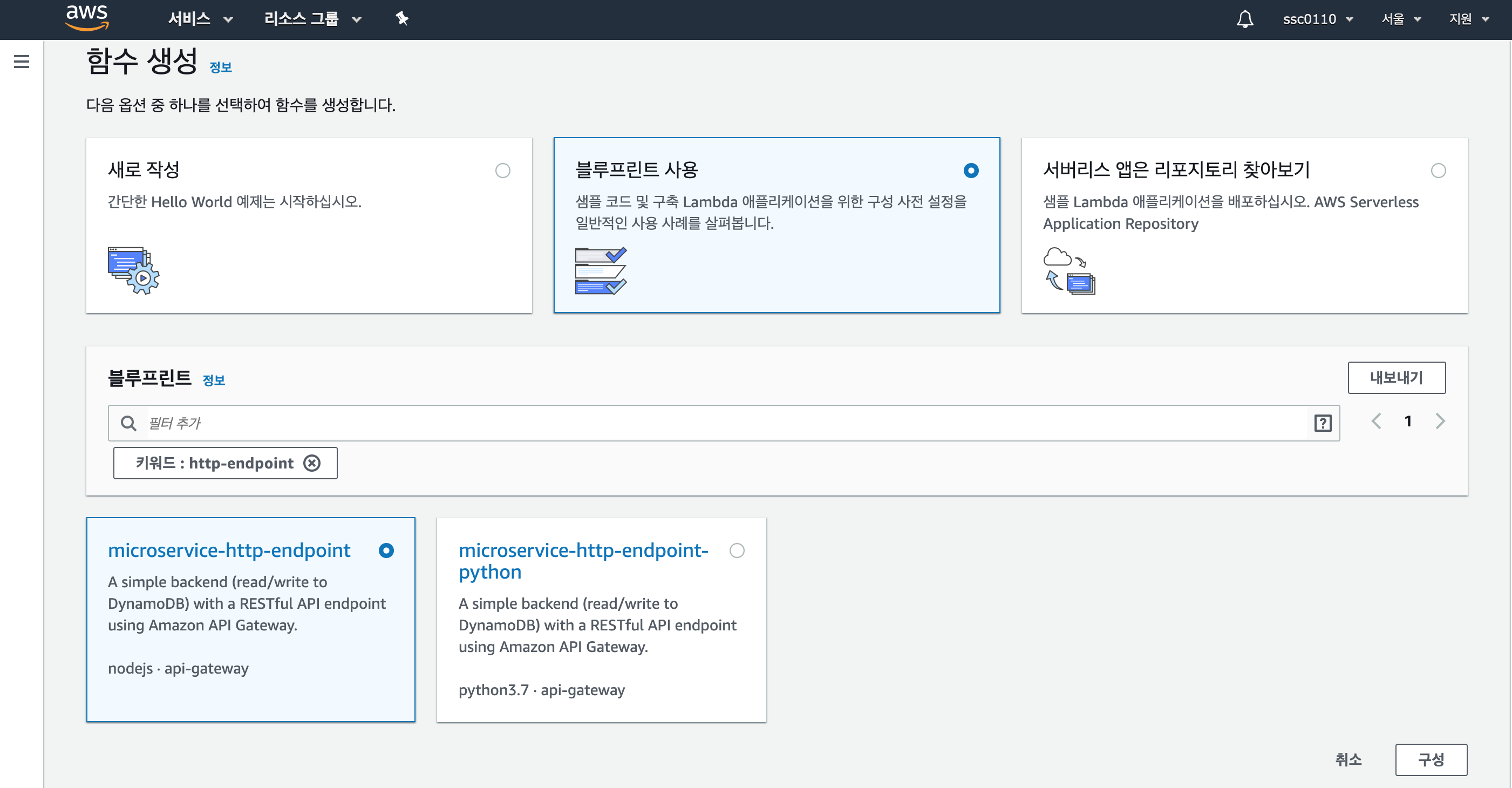The width and height of the screenshot is (1512, 788).
Task: Go to previous blueprint results page
Action: tap(1376, 421)
